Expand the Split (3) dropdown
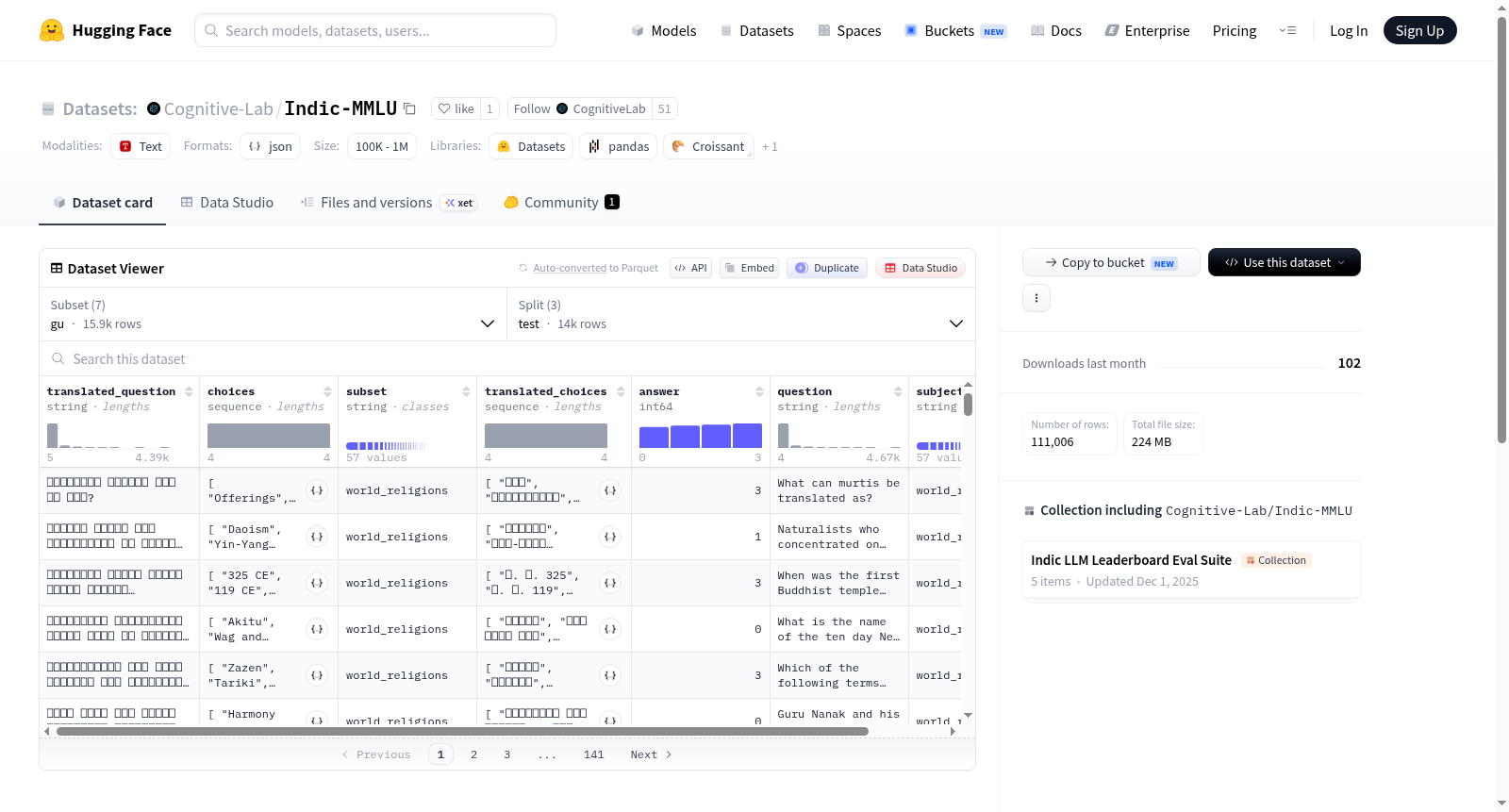 tap(740, 314)
